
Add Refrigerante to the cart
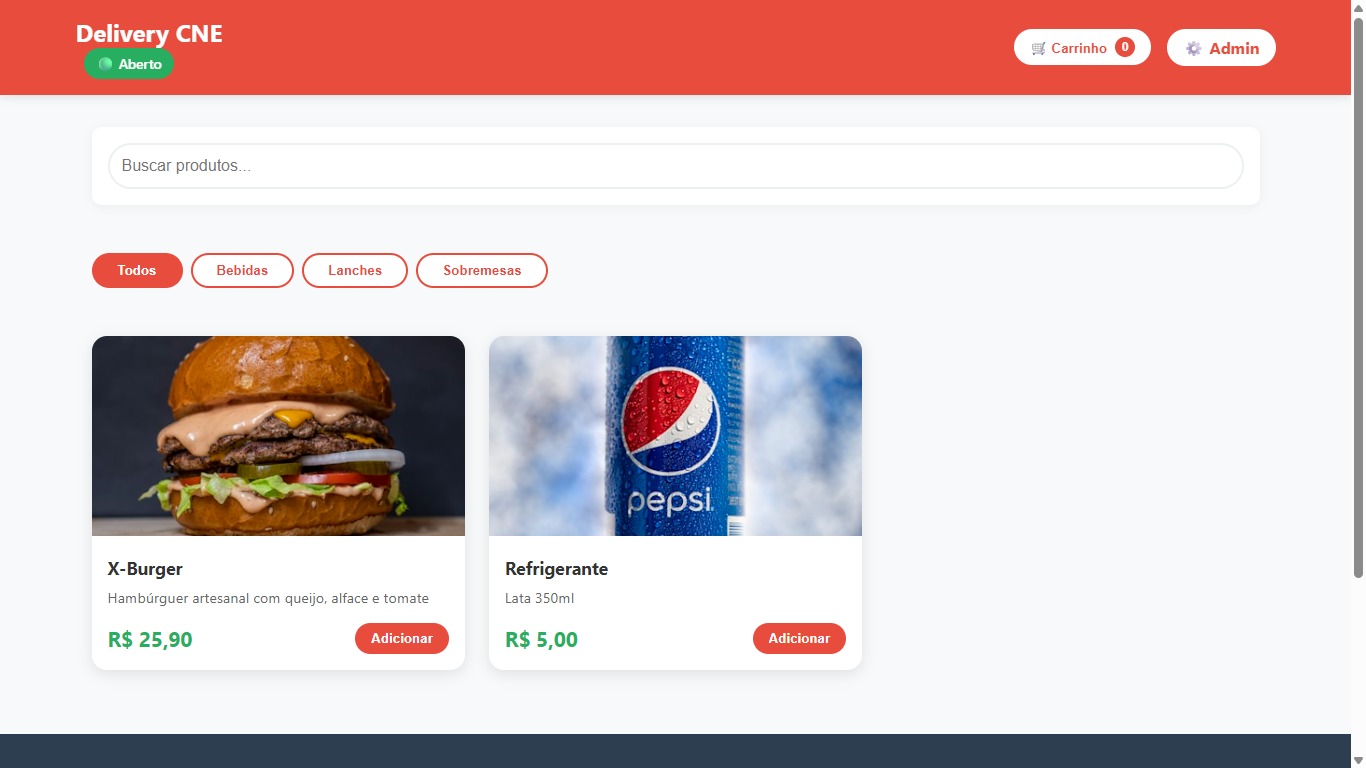click(799, 638)
